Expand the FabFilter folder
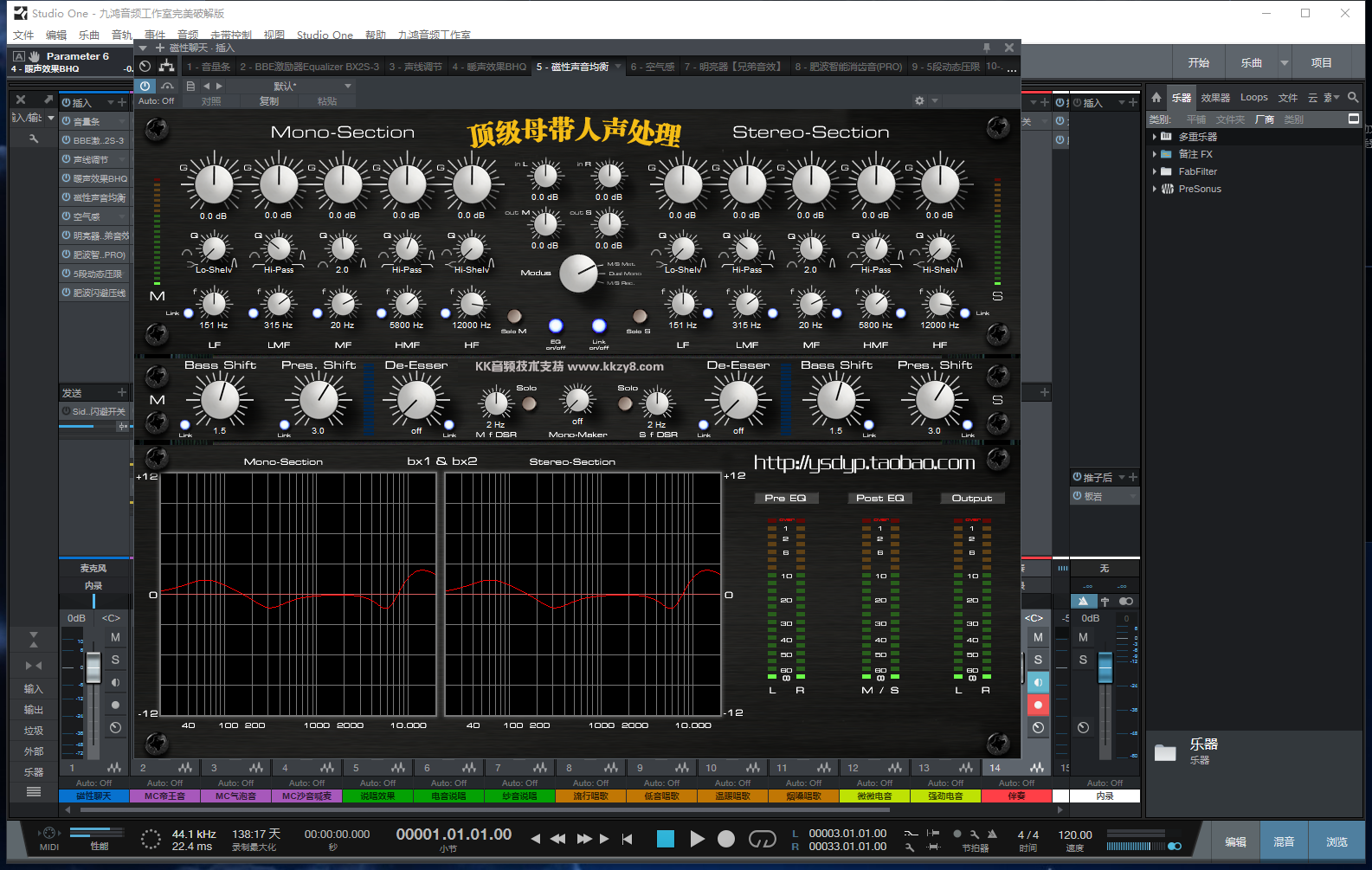The height and width of the screenshot is (870, 1372). [1155, 171]
